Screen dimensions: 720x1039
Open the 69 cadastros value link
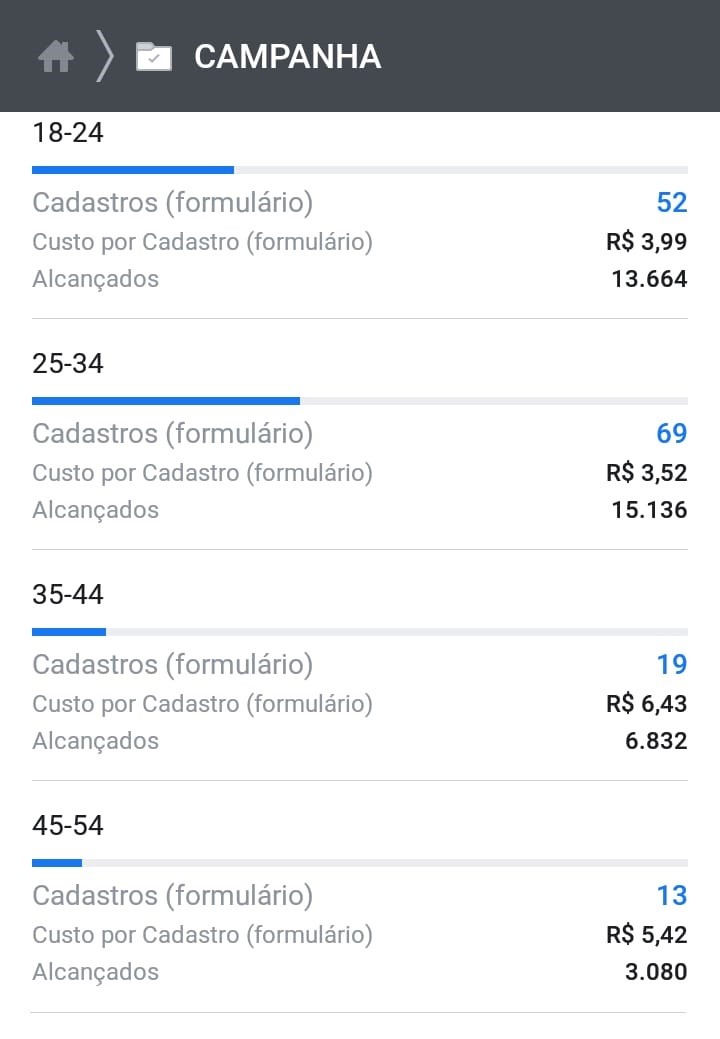click(x=672, y=433)
